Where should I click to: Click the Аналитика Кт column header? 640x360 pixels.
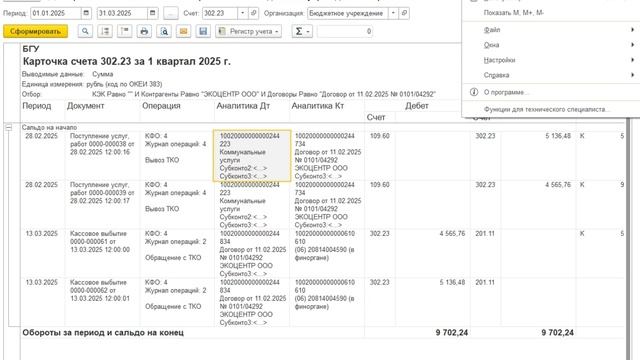(x=318, y=106)
